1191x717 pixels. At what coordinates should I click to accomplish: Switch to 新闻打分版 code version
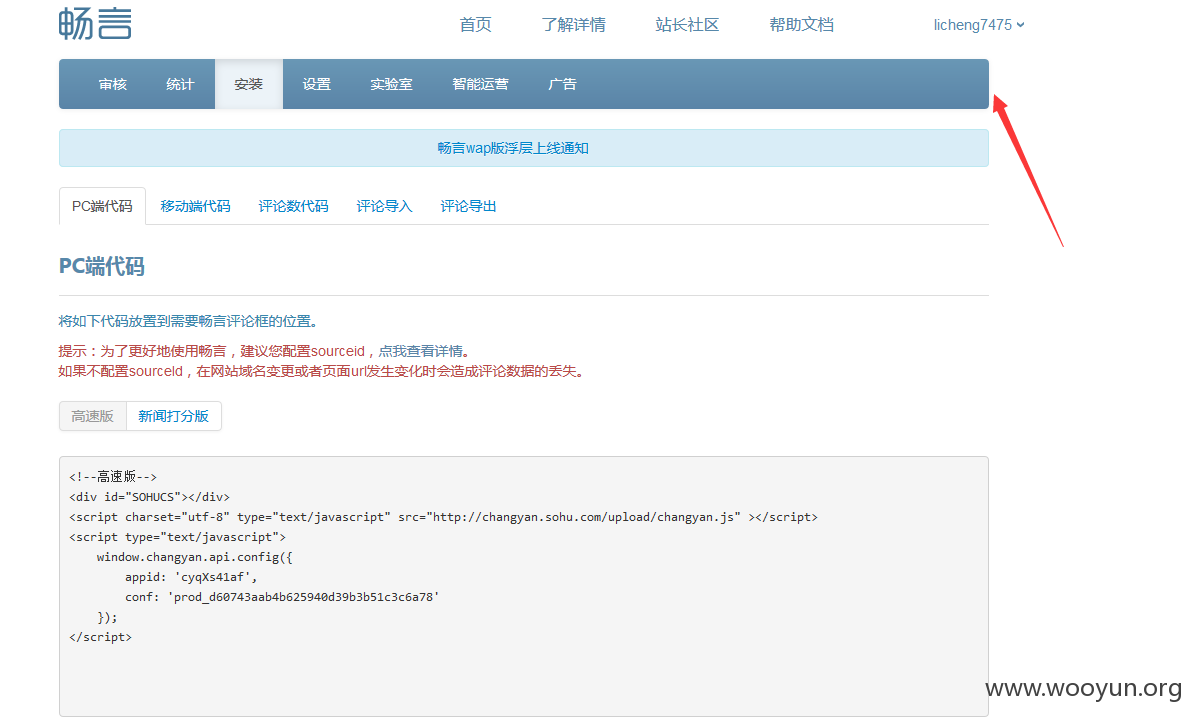click(x=173, y=416)
